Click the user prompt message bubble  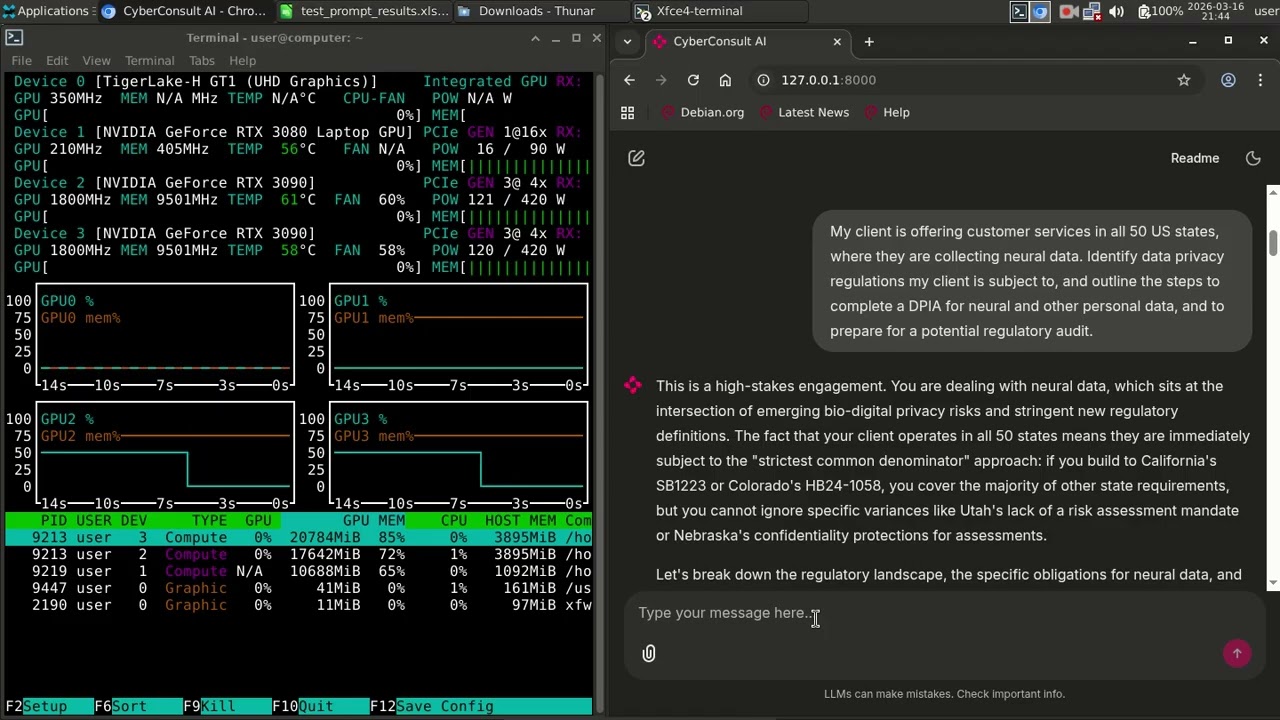[1033, 281]
